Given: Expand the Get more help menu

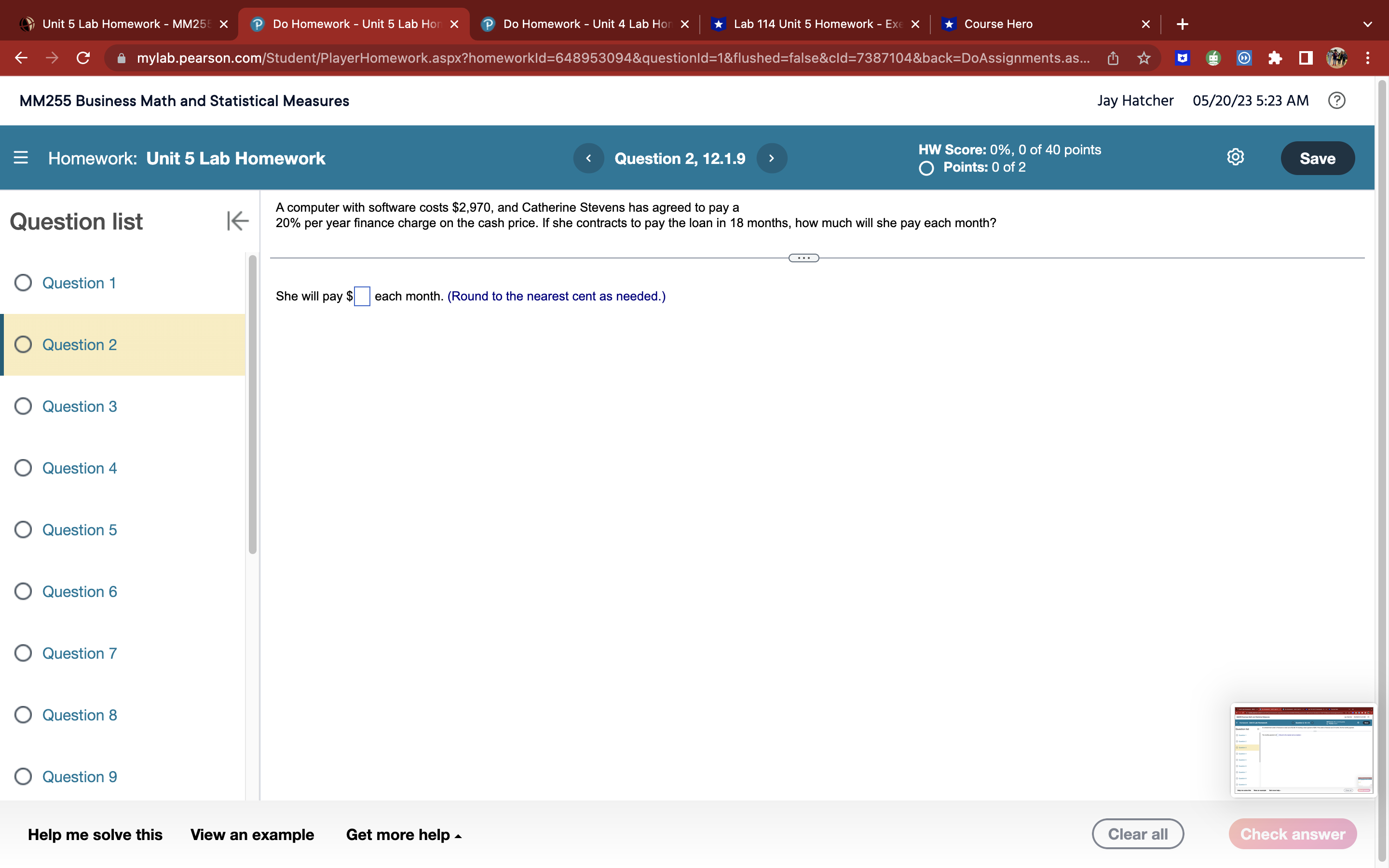Looking at the screenshot, I should tap(404, 835).
